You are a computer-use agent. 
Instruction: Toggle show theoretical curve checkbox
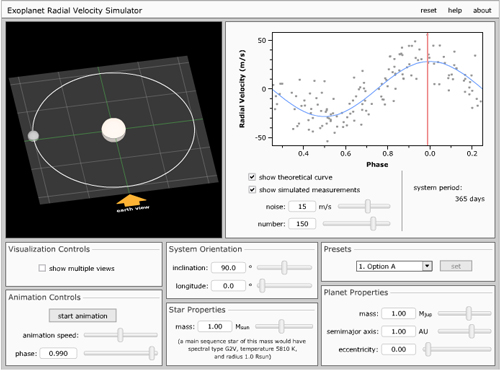(x=252, y=177)
